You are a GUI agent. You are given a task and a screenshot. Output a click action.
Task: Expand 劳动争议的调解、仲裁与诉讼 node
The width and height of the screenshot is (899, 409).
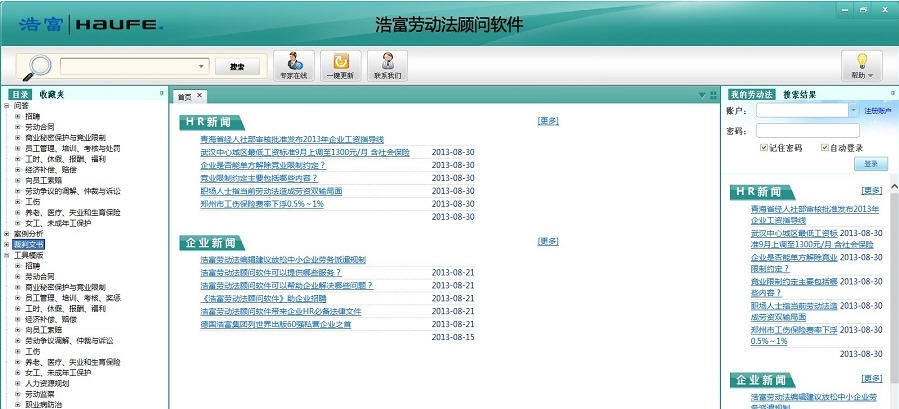17,191
